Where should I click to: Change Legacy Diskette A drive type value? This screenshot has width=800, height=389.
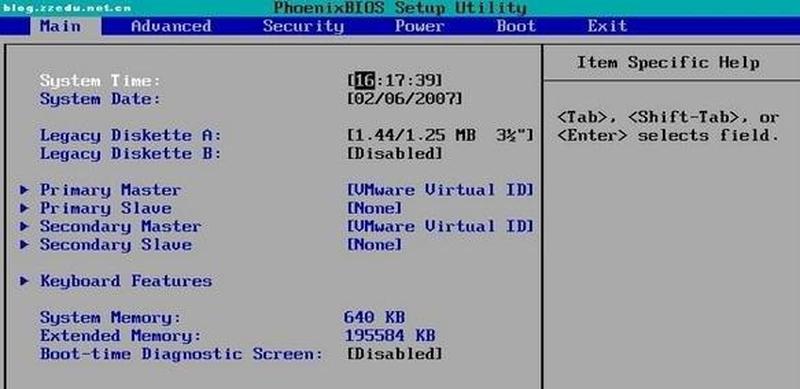pyautogui.click(x=440, y=135)
